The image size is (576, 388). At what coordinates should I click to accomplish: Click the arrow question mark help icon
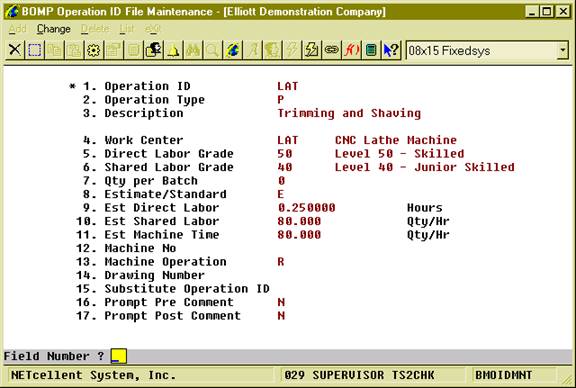coord(391,50)
